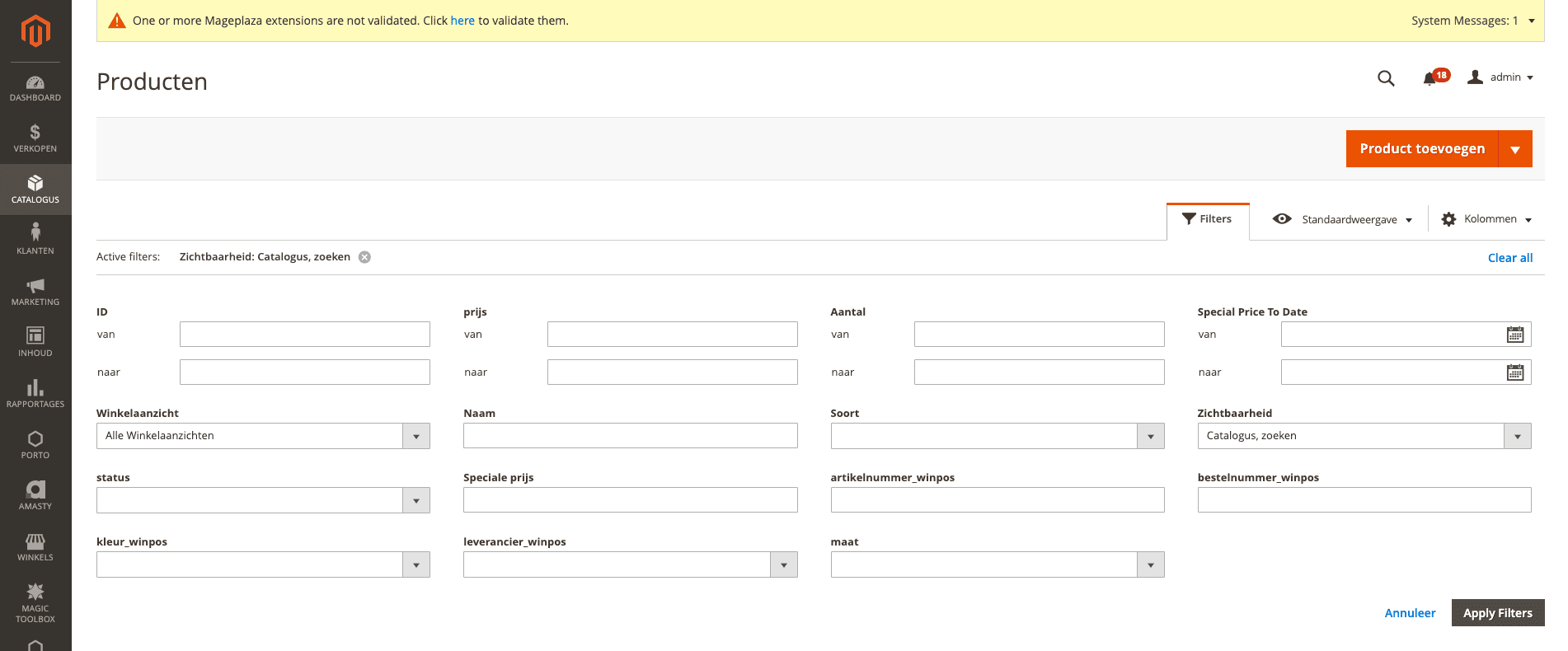Open the Rapportages reports menu
Screen dimensions: 1568x651
[x=35, y=393]
